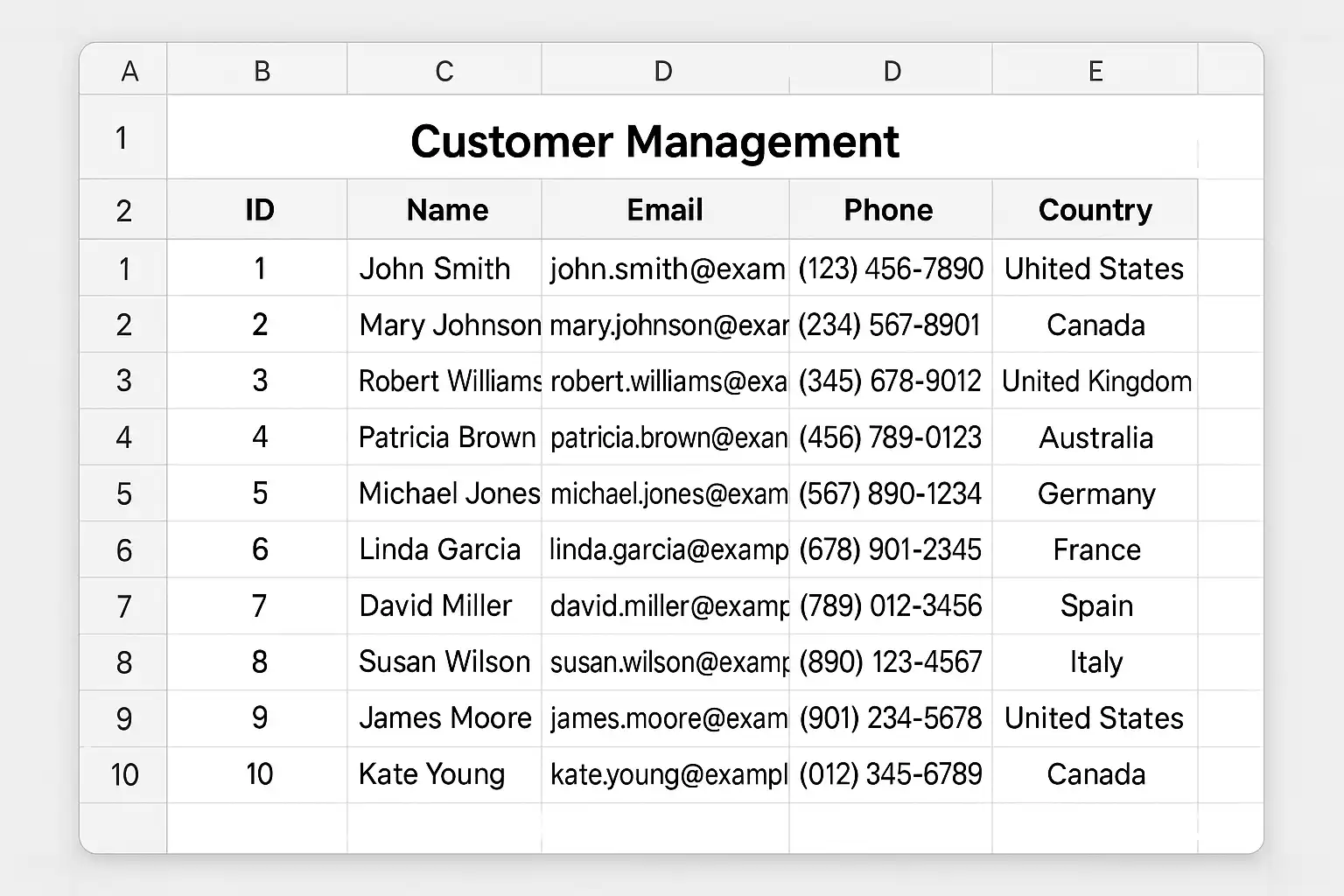The width and height of the screenshot is (1344, 896).
Task: Select mary.johnson email cell
Action: [x=668, y=325]
